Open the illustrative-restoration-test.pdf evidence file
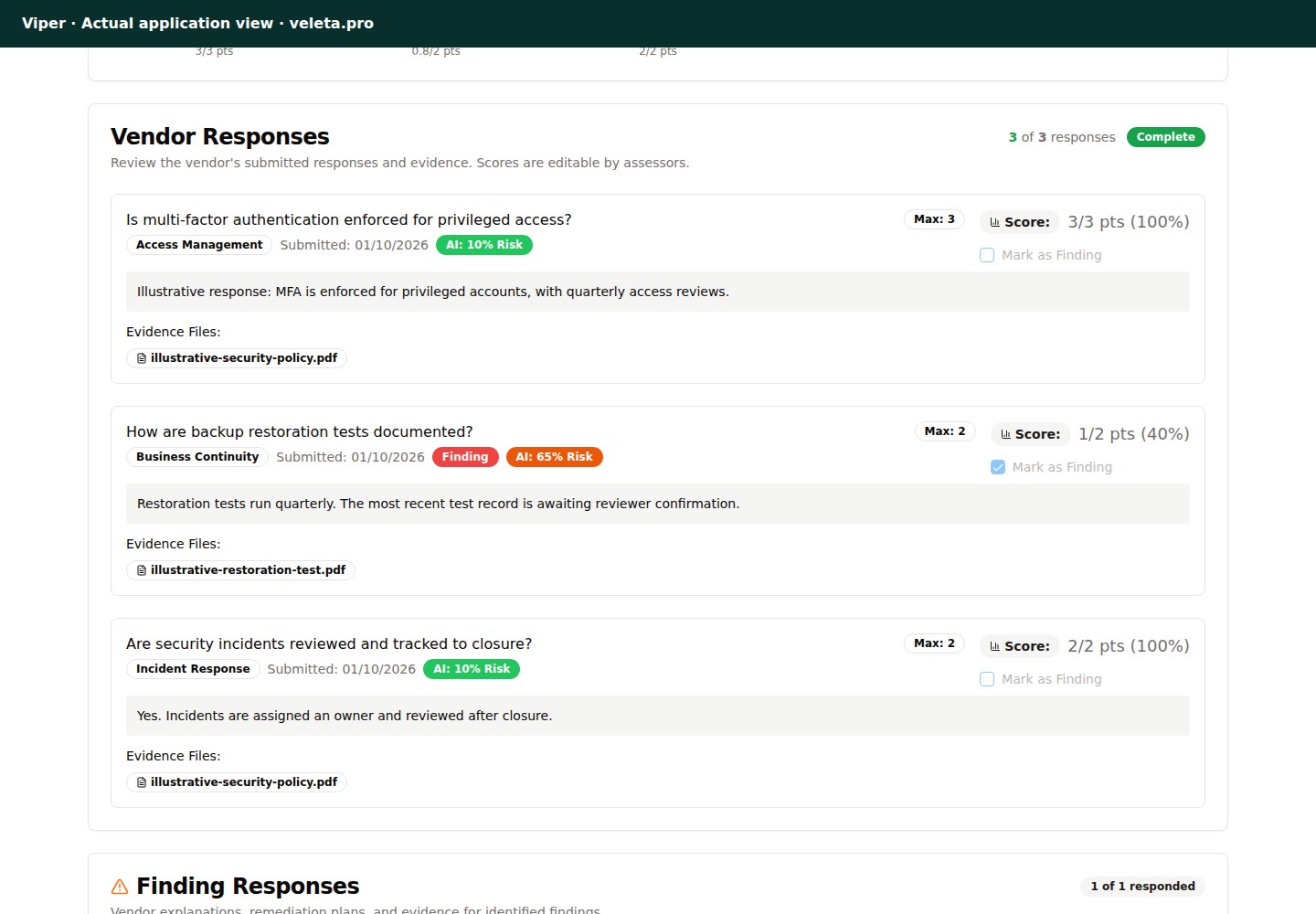 click(240, 570)
